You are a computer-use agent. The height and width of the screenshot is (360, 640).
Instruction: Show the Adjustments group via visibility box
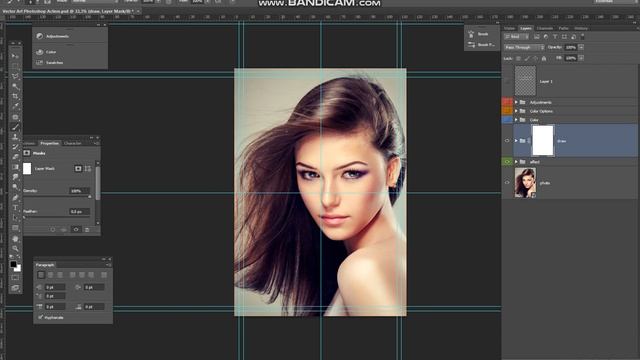(507, 102)
